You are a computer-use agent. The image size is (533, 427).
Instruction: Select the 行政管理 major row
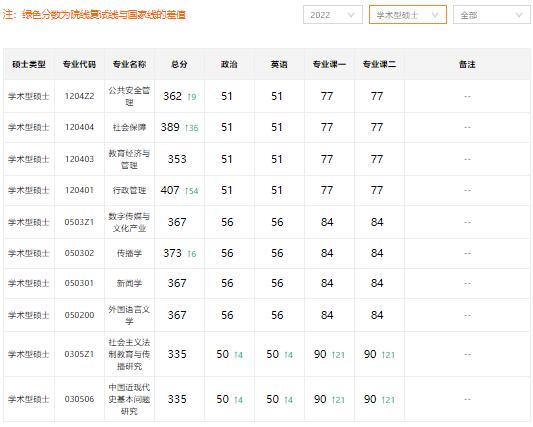tap(267, 190)
